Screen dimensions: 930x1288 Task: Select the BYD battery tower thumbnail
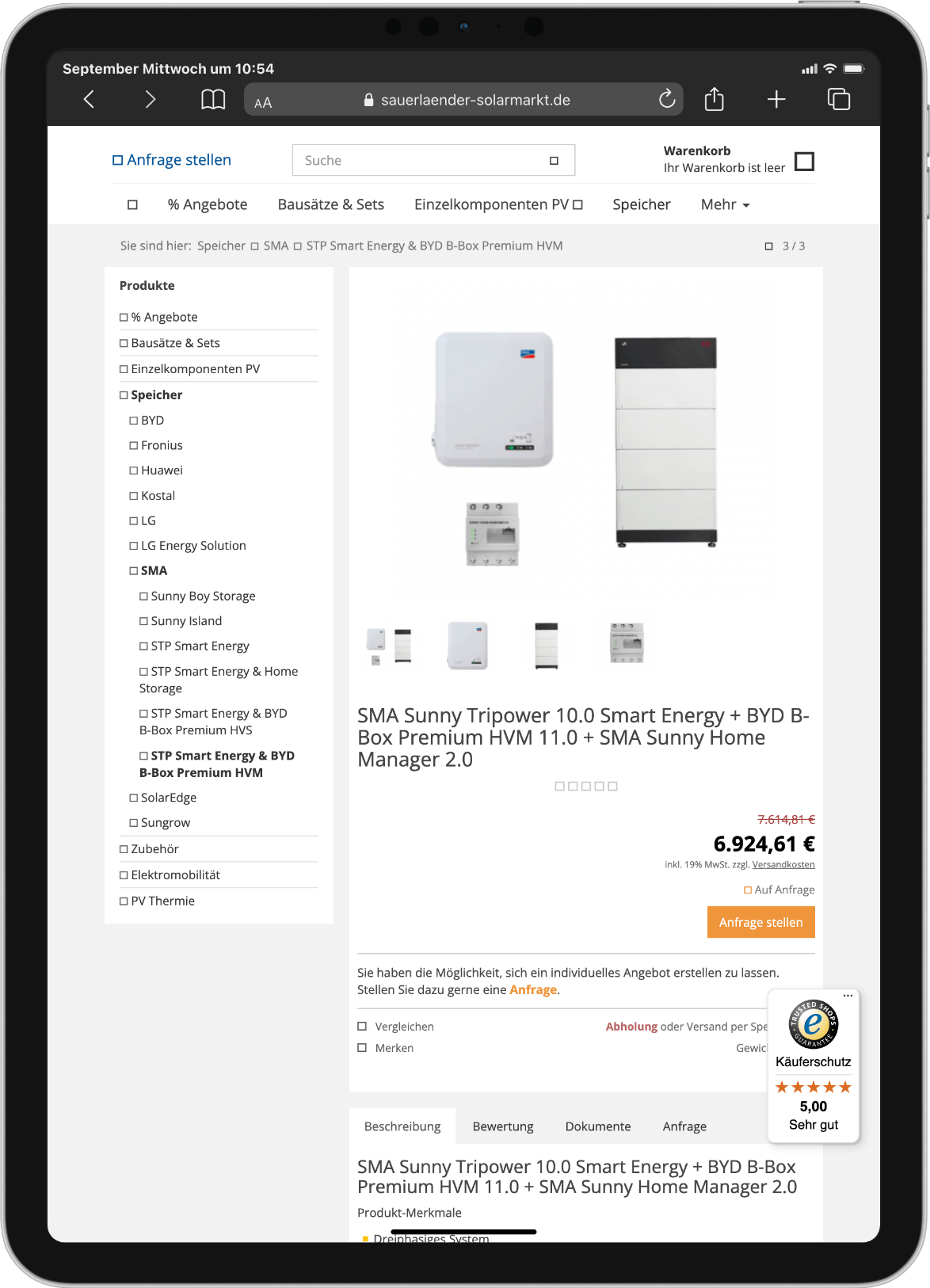(x=547, y=645)
